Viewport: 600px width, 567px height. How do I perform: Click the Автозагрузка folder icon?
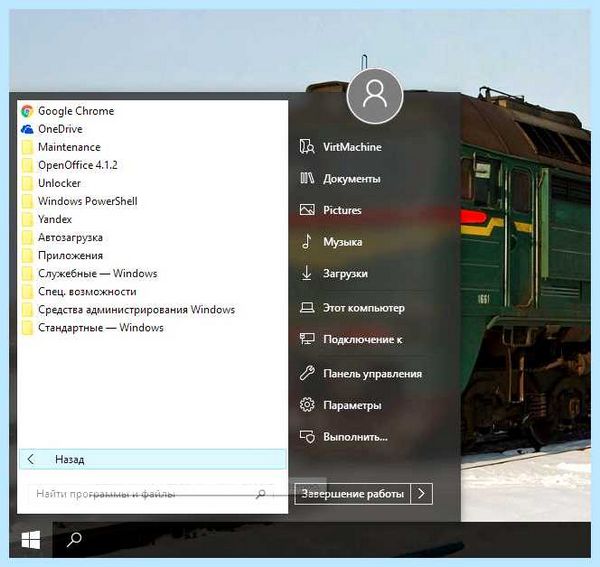[x=28, y=238]
